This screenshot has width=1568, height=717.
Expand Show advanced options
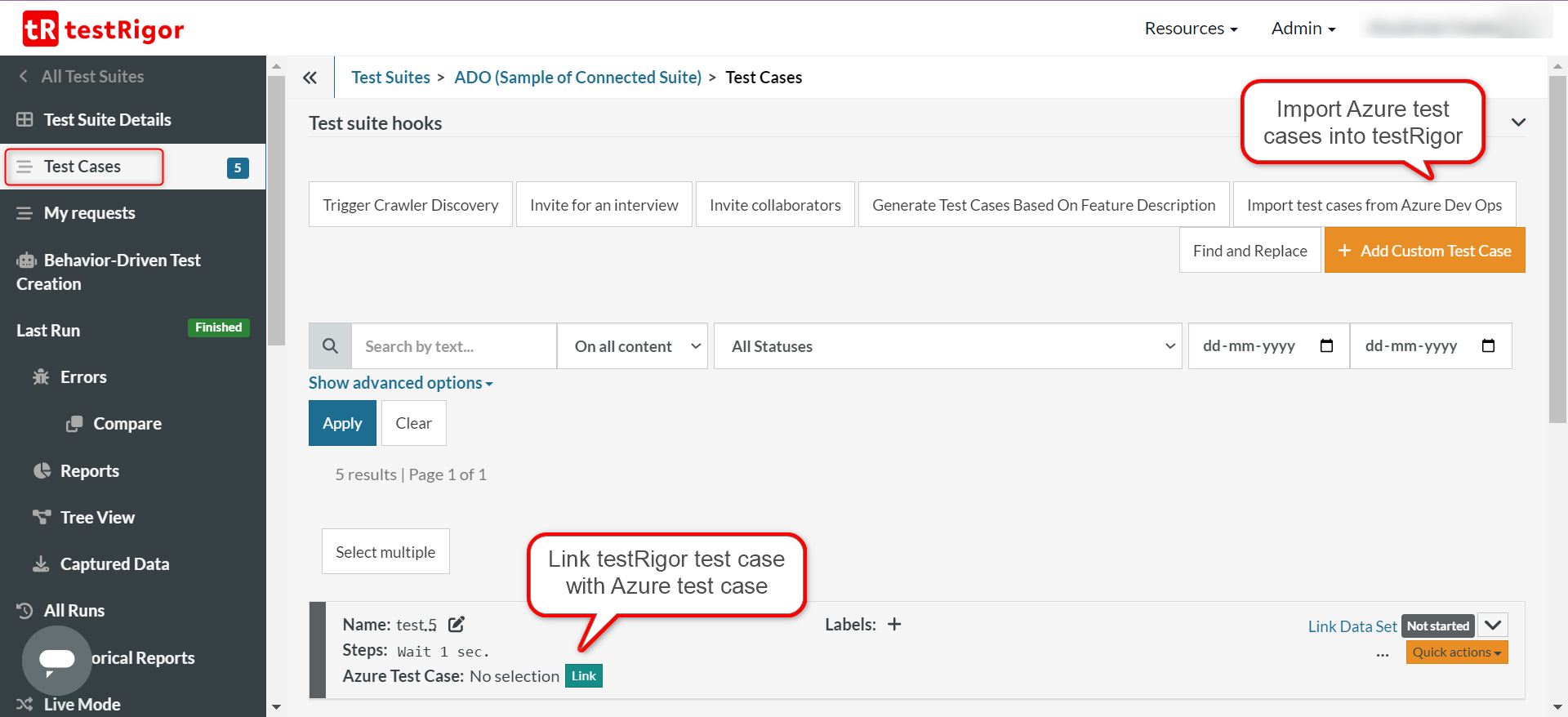400,383
